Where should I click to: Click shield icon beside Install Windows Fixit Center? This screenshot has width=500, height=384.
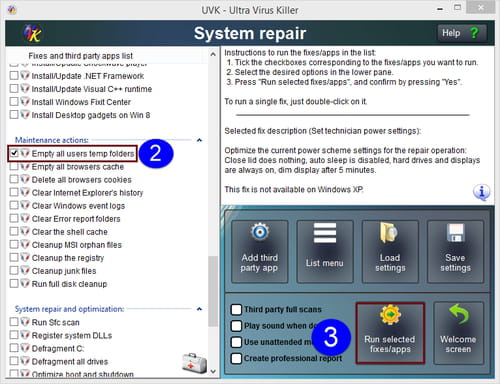tap(25, 102)
